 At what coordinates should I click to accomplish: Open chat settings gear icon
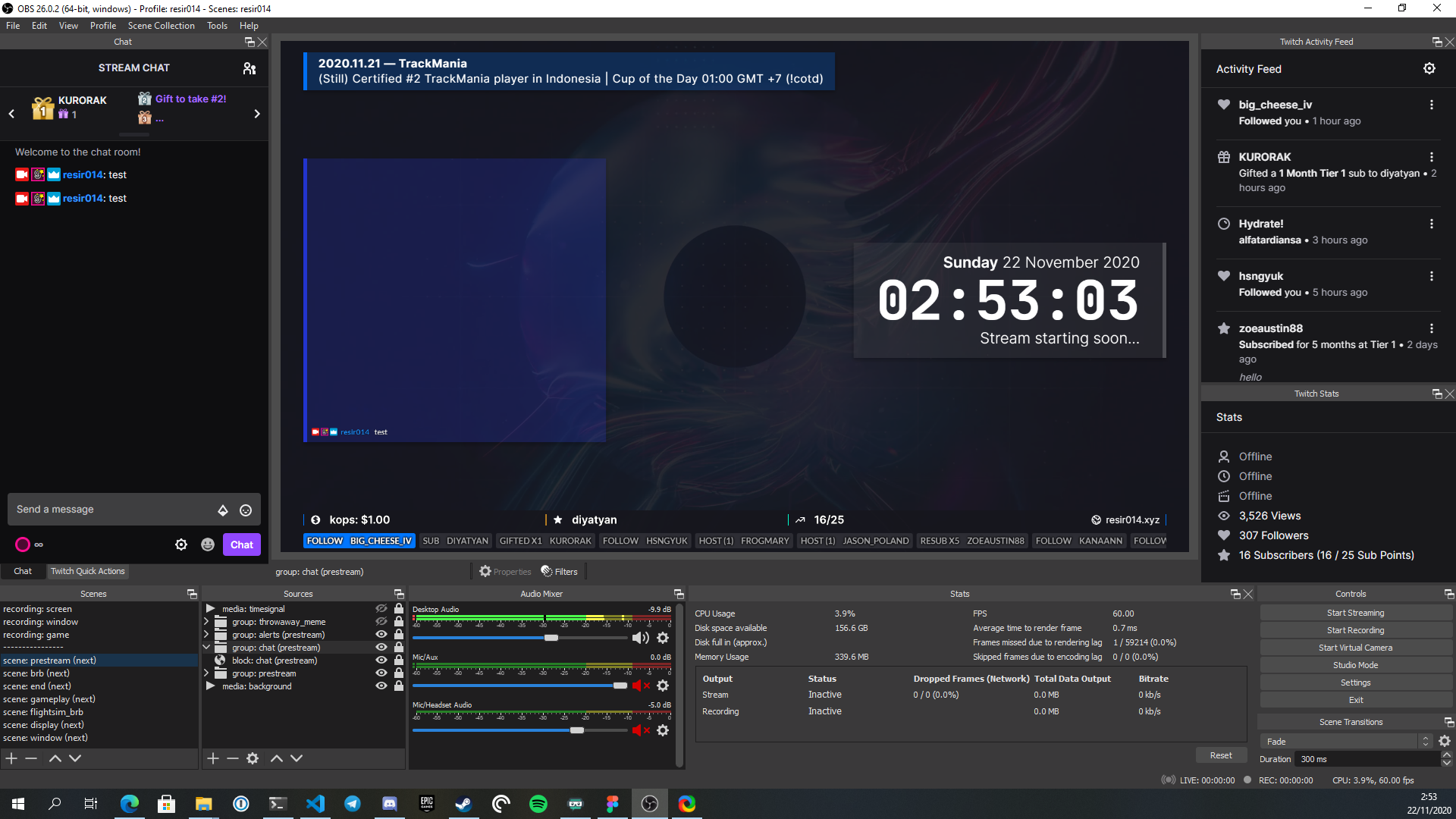coord(181,544)
